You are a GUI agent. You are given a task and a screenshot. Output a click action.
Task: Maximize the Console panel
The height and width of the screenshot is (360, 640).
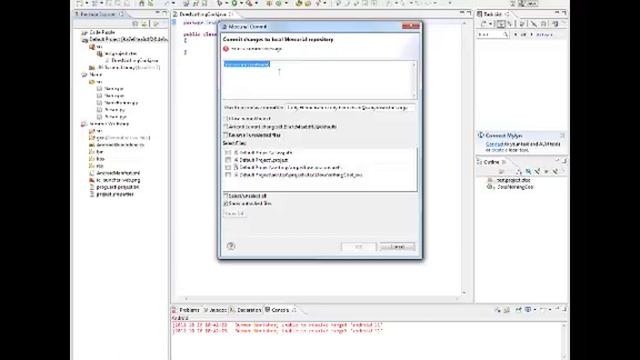point(564,309)
